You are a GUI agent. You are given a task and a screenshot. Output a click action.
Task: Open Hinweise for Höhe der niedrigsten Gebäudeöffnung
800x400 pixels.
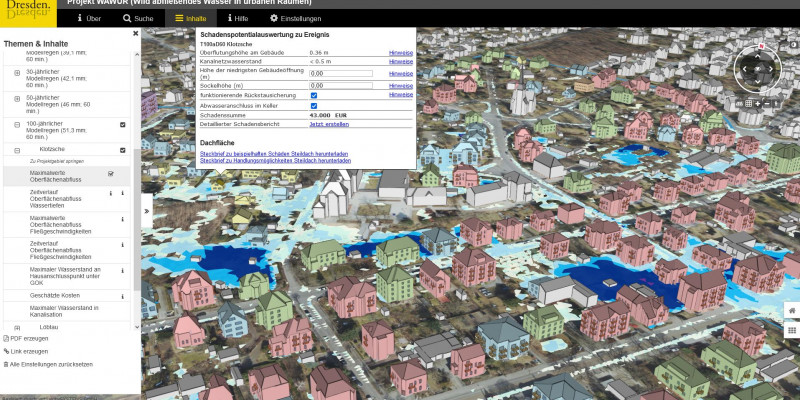click(401, 73)
